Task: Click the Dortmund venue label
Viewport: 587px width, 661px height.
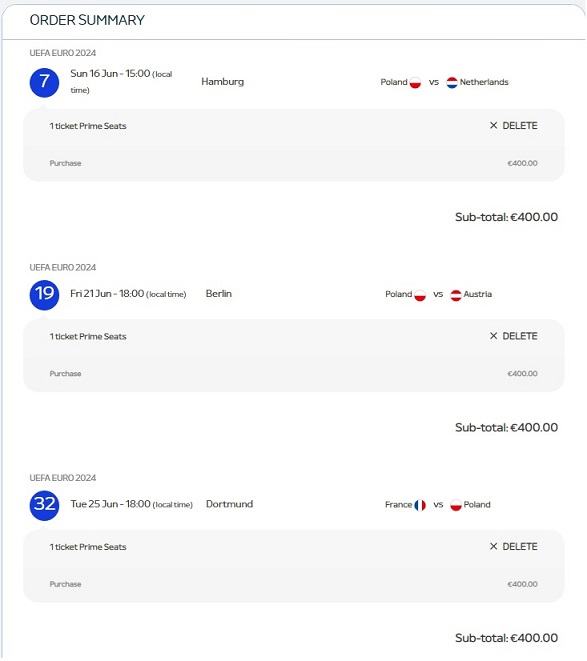Action: click(229, 504)
